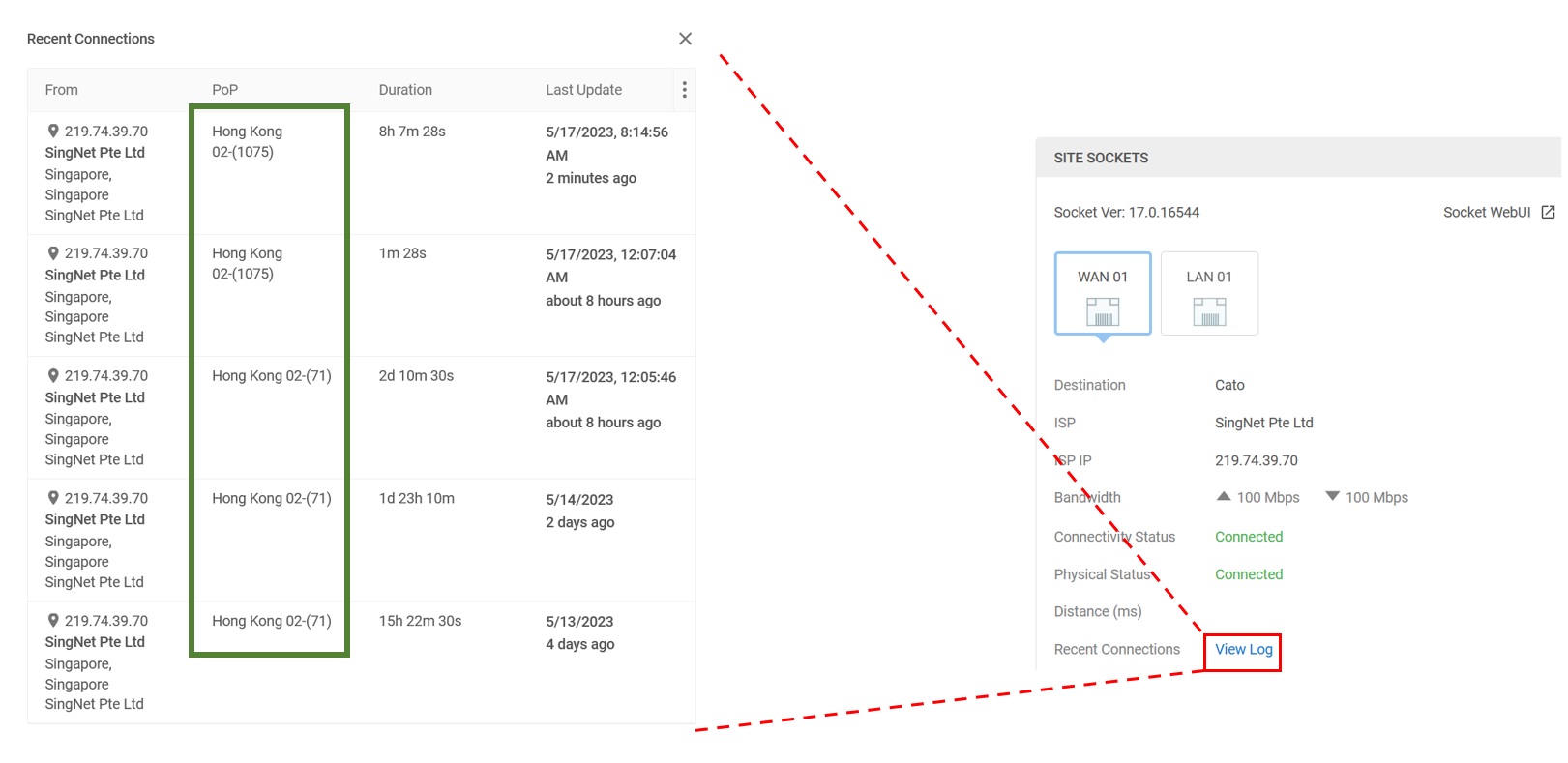Select the WAN 01 port tab
1568x763 pixels.
[1103, 293]
